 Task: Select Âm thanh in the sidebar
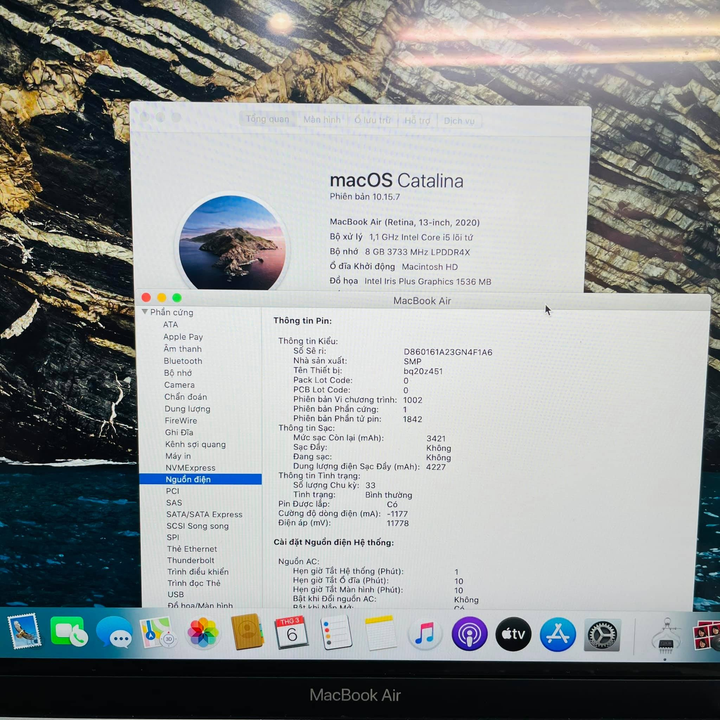tap(182, 349)
